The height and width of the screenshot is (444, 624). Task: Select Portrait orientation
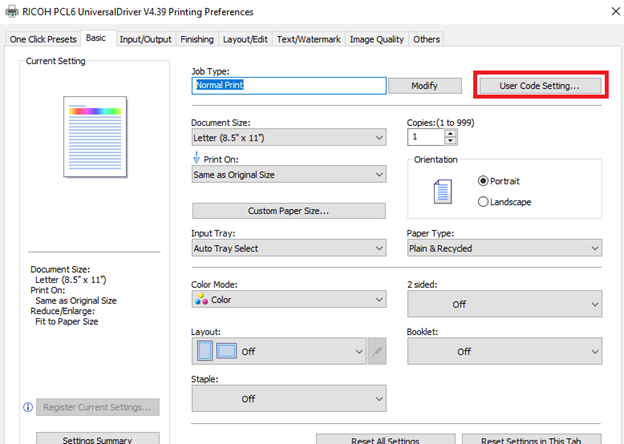coord(499,181)
